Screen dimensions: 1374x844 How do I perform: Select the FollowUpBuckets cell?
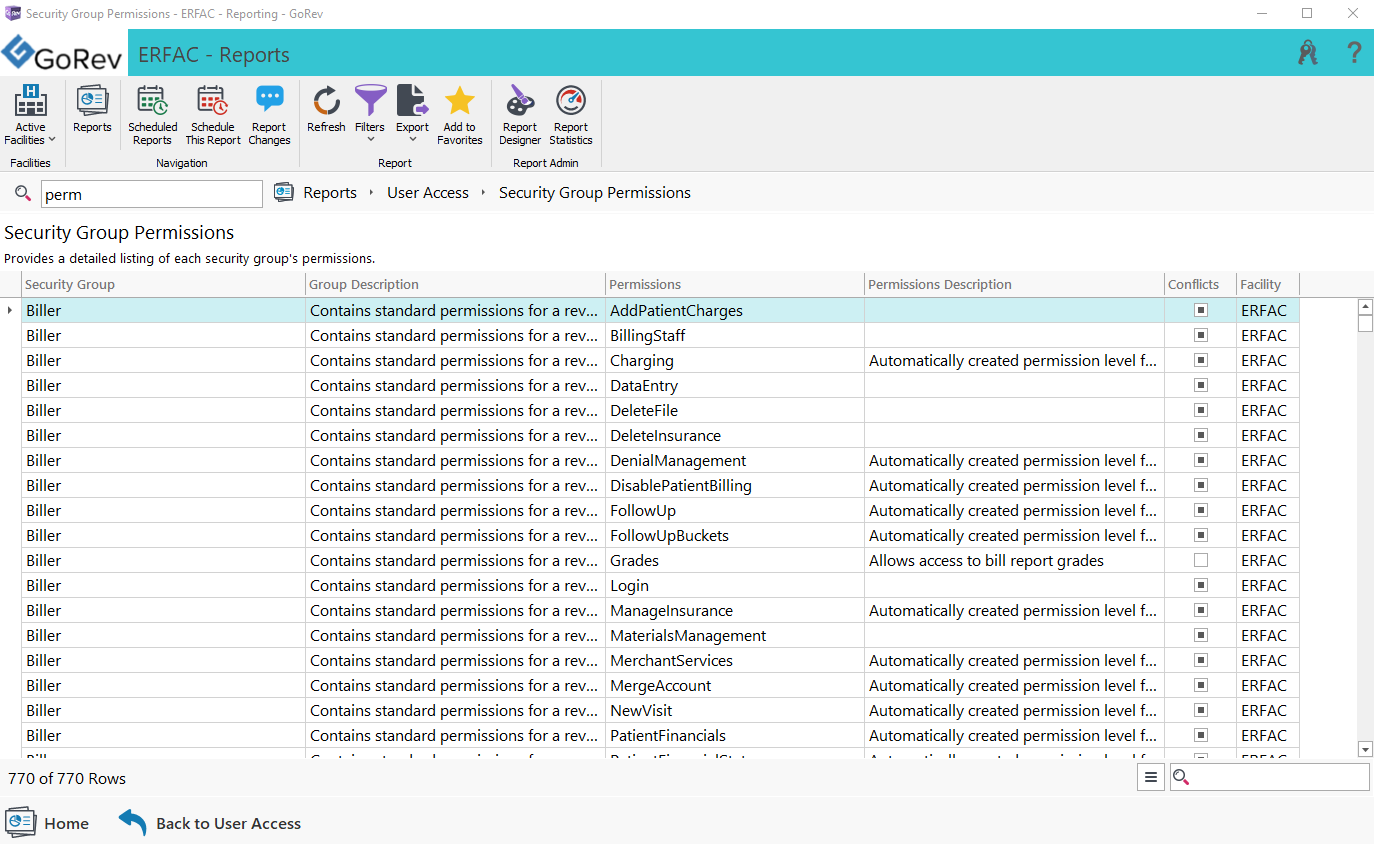point(736,535)
